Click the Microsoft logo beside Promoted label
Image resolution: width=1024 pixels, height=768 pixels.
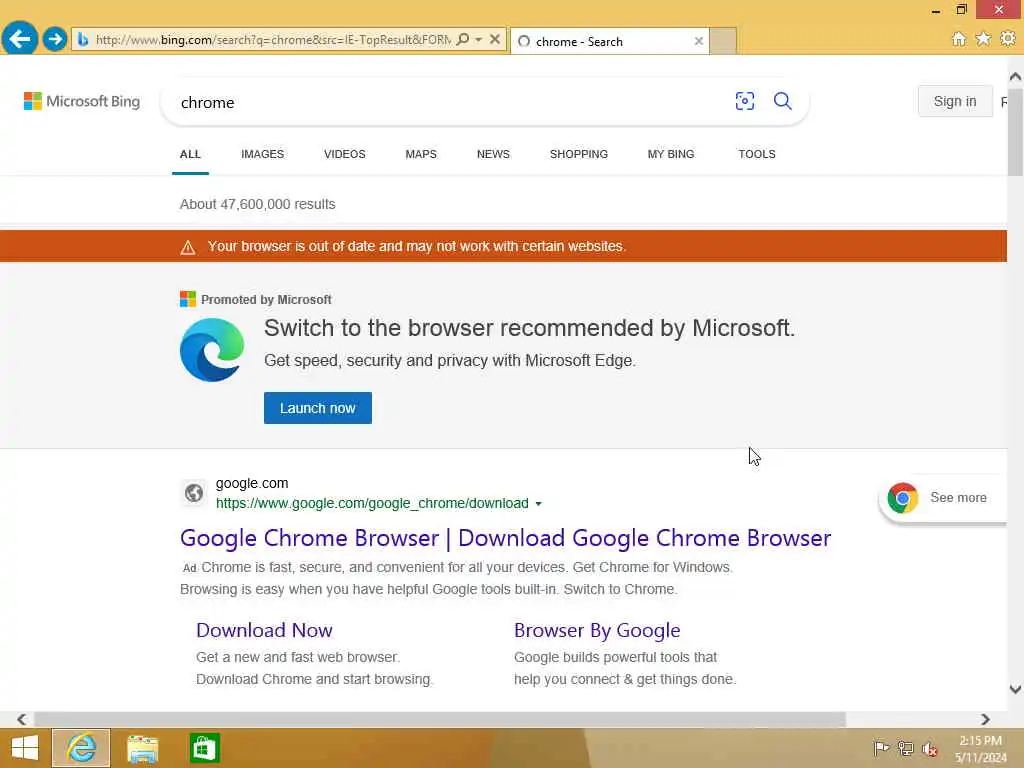click(187, 299)
